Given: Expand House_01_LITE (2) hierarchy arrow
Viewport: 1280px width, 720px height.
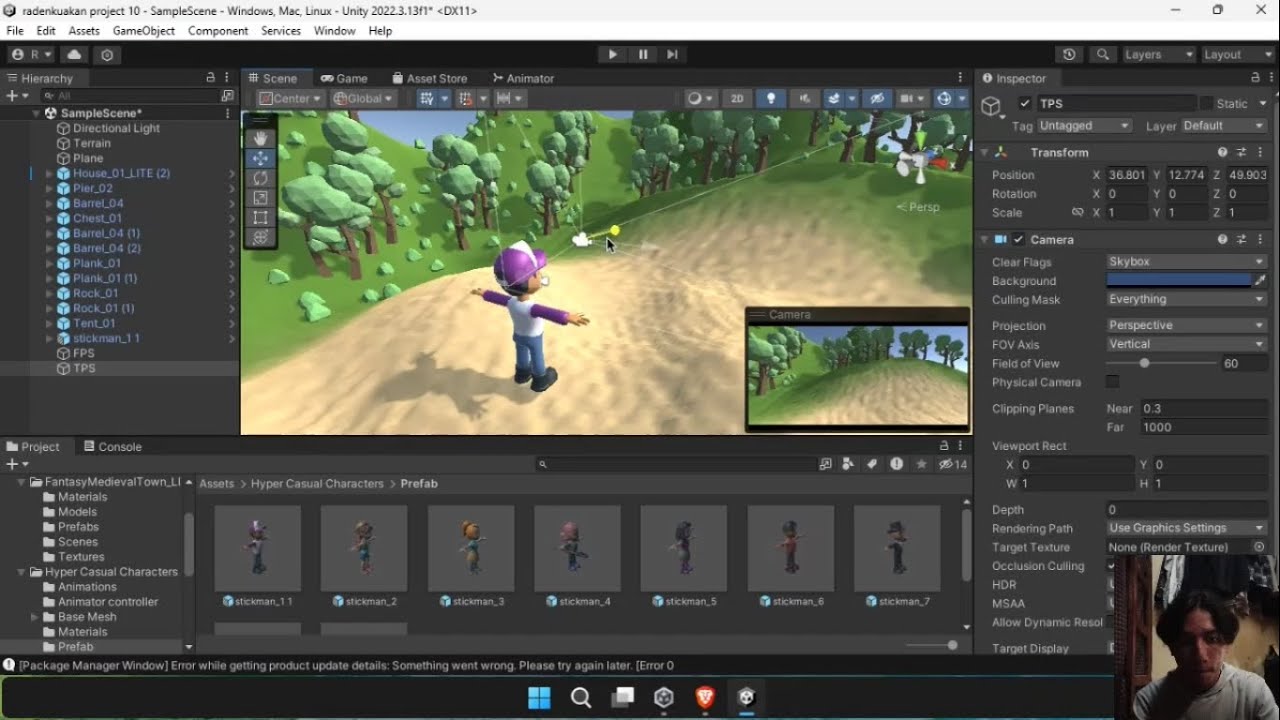Looking at the screenshot, I should click(49, 173).
